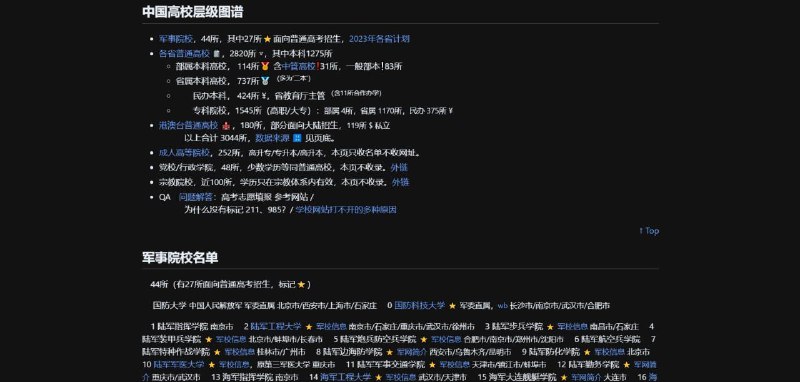Open the 港澳台普通高校 link

point(188,125)
